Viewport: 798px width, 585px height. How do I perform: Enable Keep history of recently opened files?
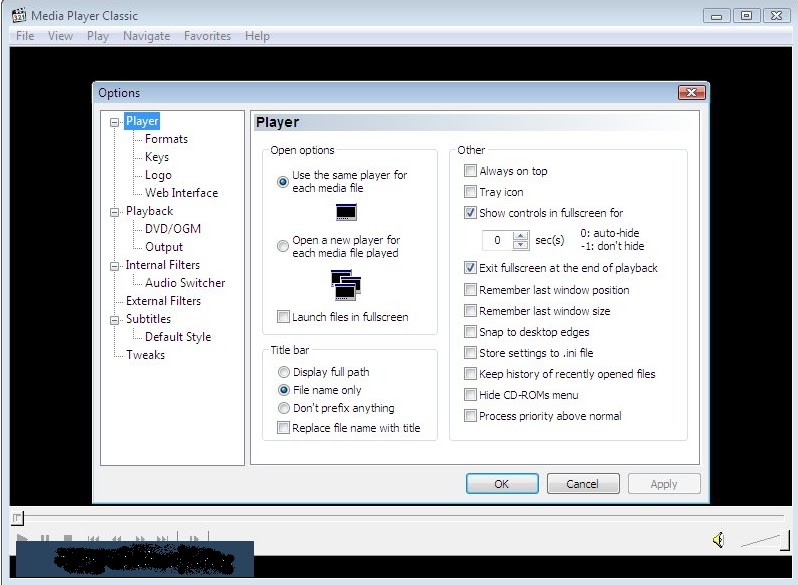tap(470, 374)
